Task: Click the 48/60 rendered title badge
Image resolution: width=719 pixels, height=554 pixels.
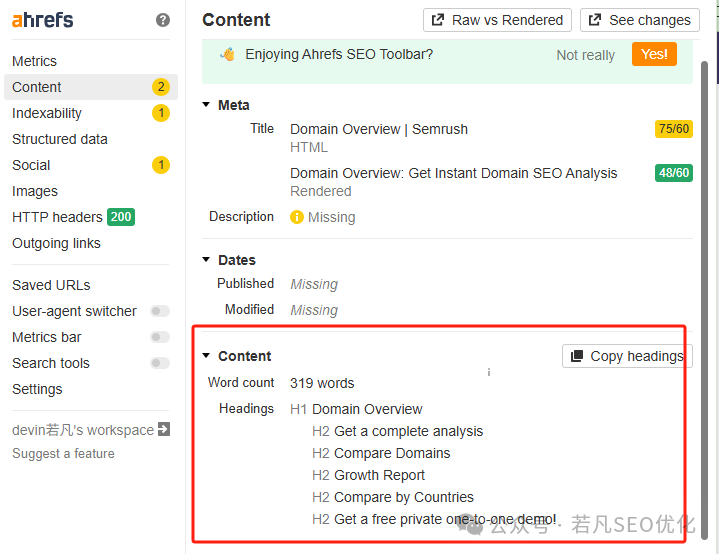Action: [x=673, y=173]
